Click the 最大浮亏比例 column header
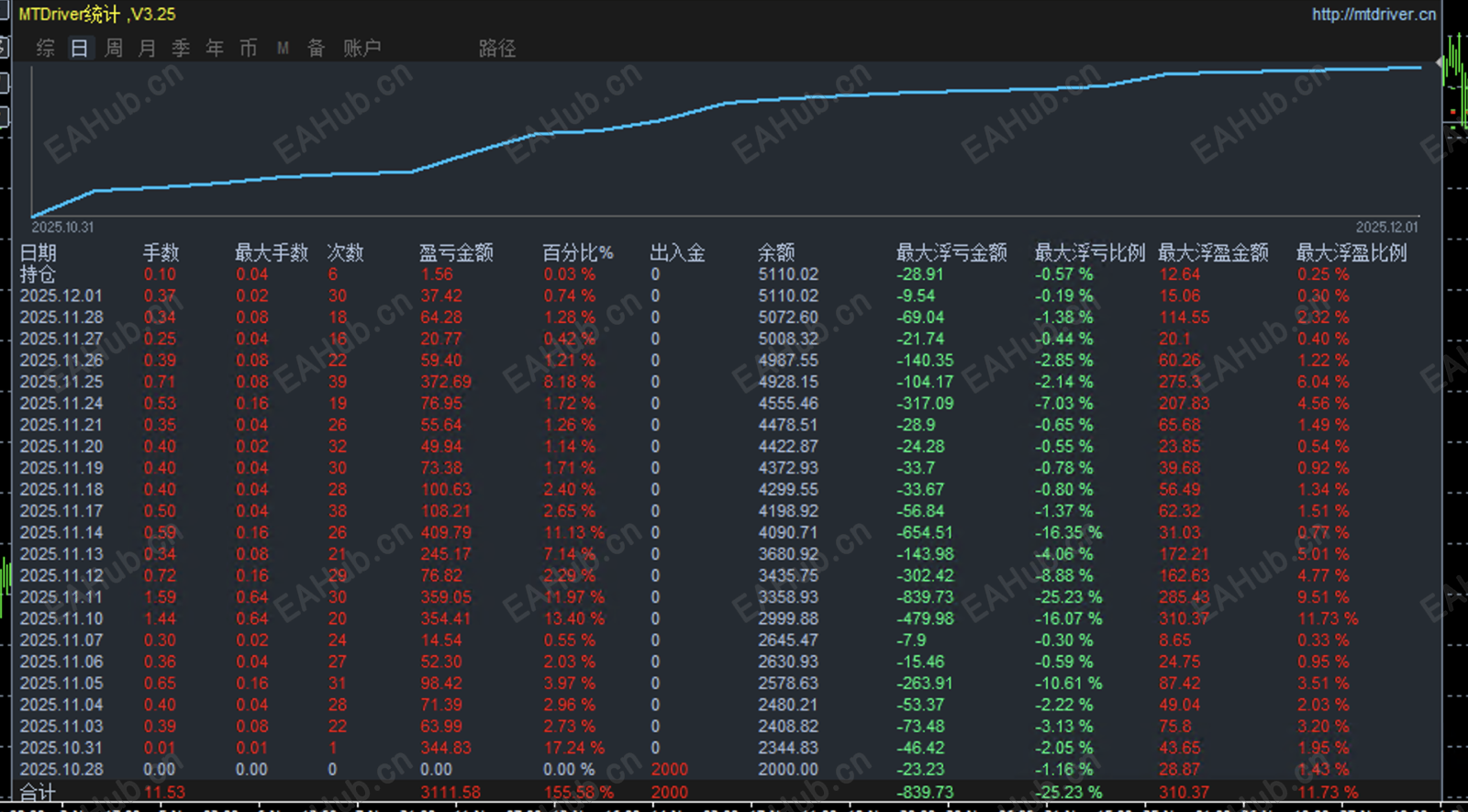The image size is (1468, 812). click(1090, 252)
